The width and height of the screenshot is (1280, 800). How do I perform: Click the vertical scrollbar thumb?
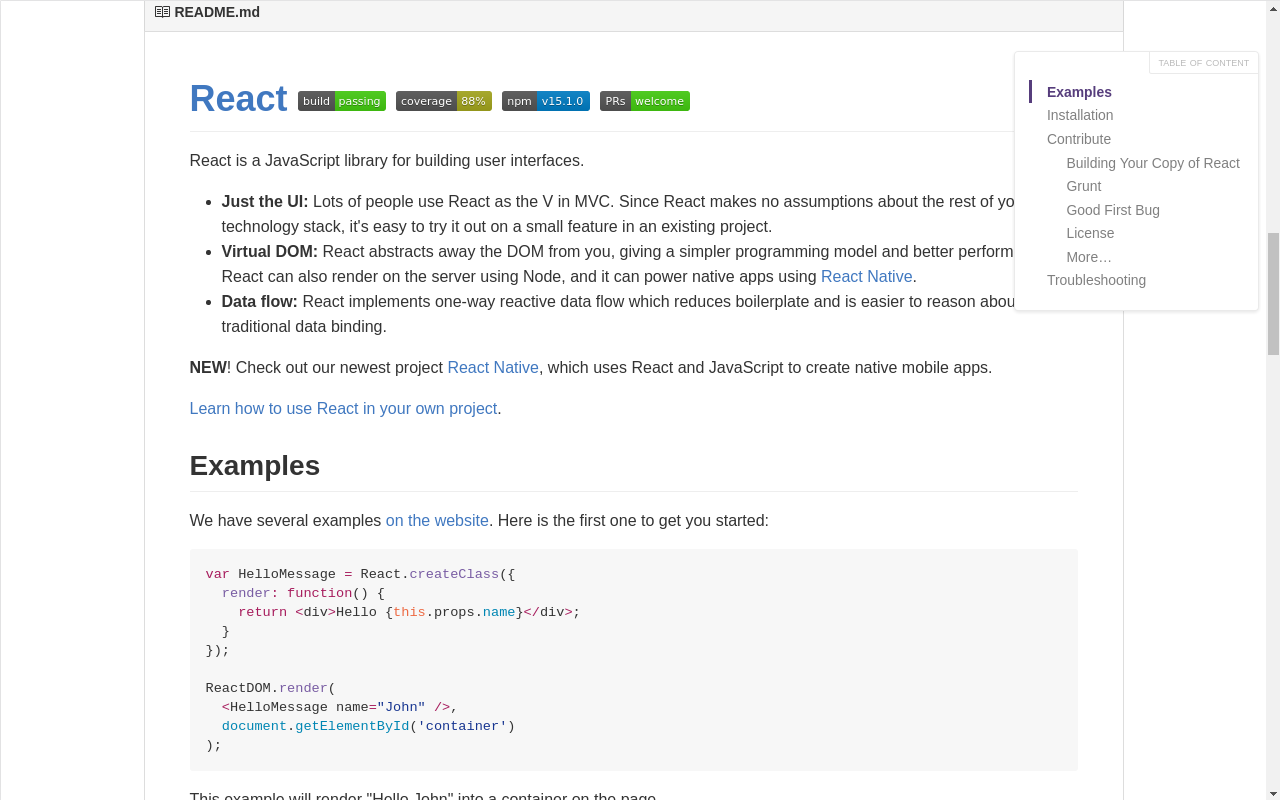(1273, 293)
